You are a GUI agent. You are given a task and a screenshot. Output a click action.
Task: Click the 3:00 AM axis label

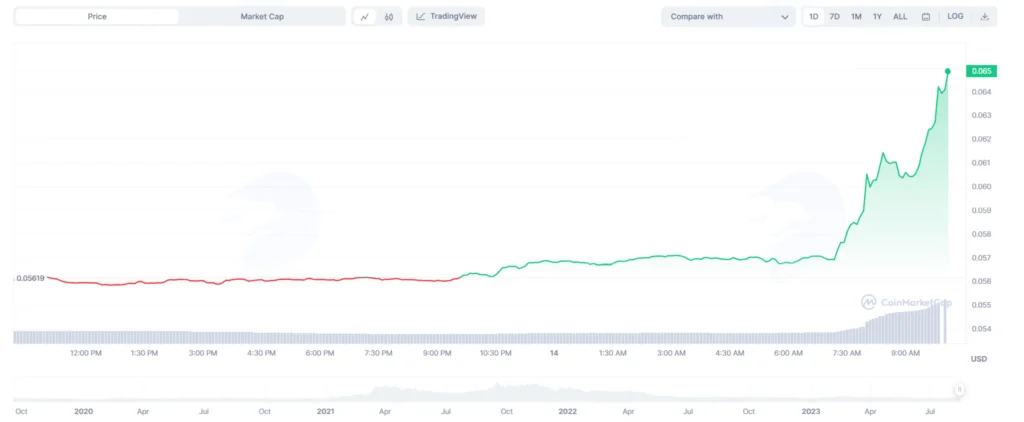coord(671,353)
